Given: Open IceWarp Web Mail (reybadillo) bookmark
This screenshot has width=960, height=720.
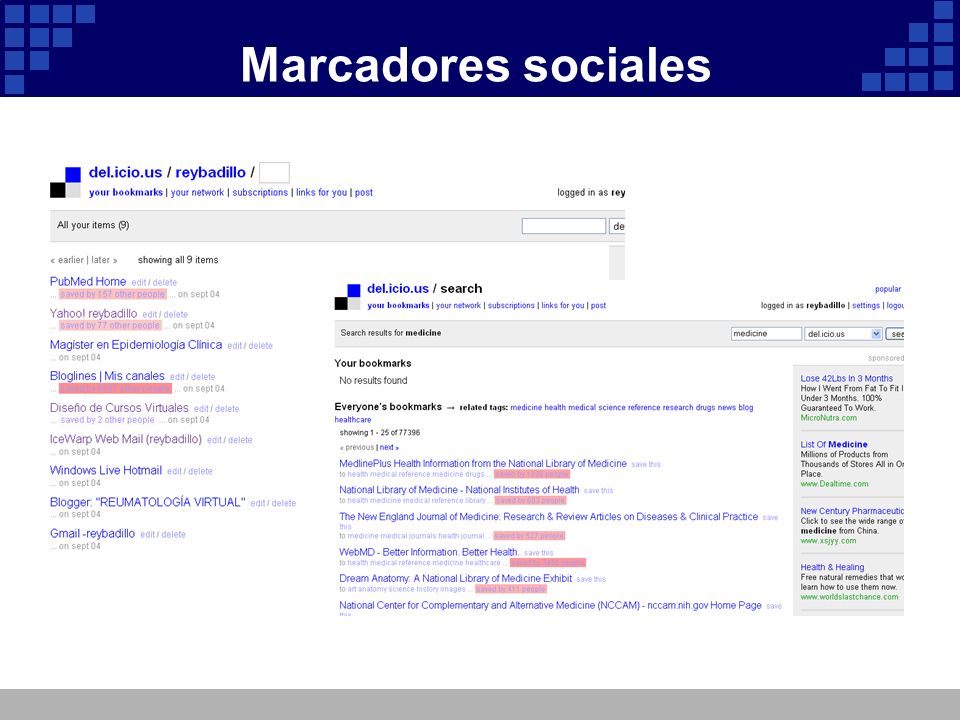Looking at the screenshot, I should click(x=126, y=439).
